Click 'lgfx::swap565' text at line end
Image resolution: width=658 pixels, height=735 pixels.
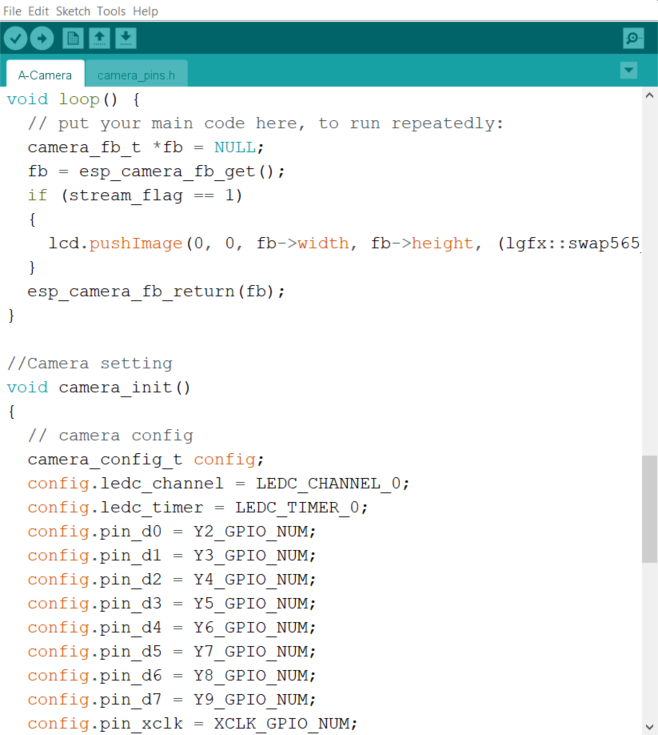tap(573, 243)
